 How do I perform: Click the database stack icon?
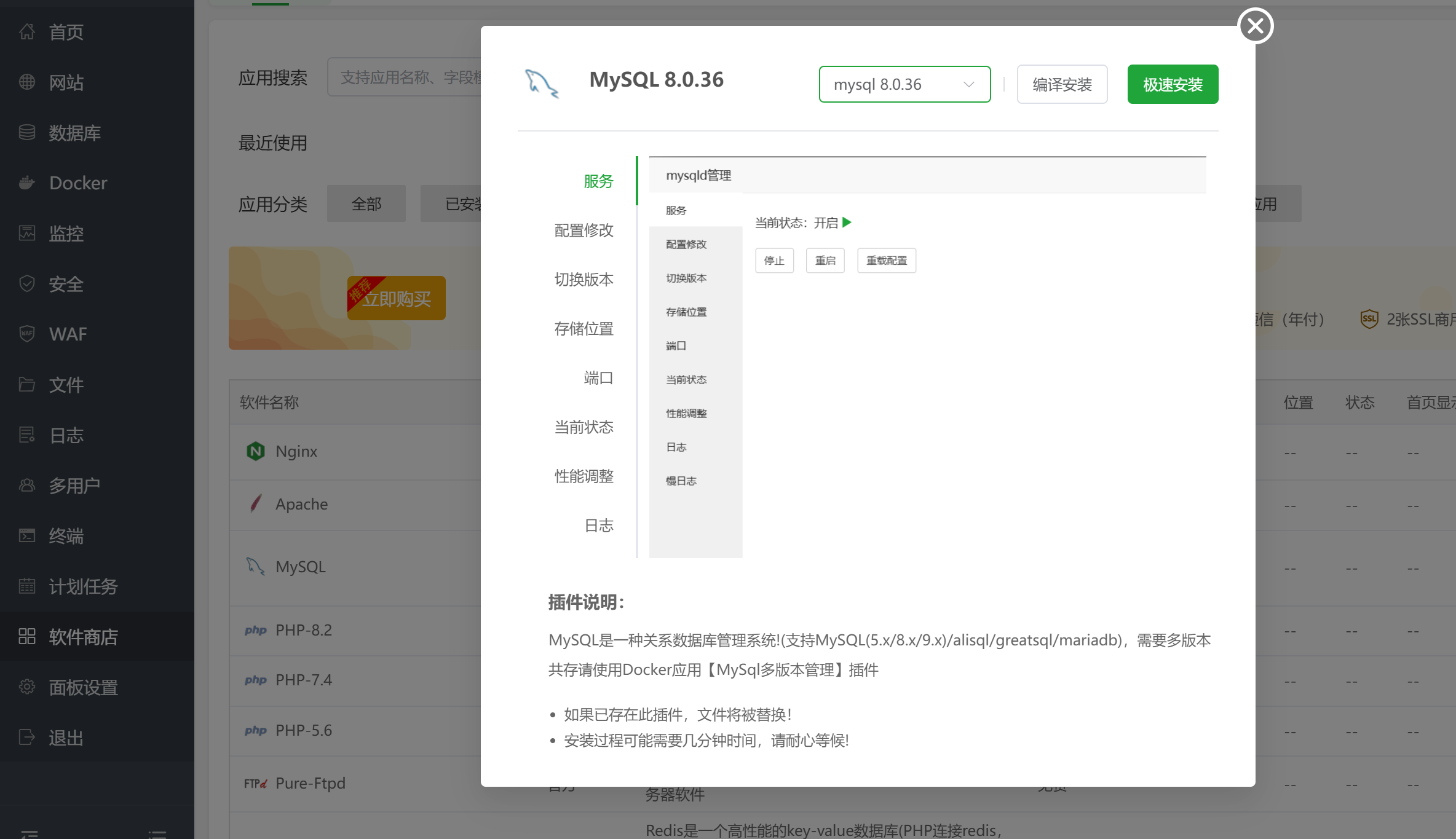[27, 132]
